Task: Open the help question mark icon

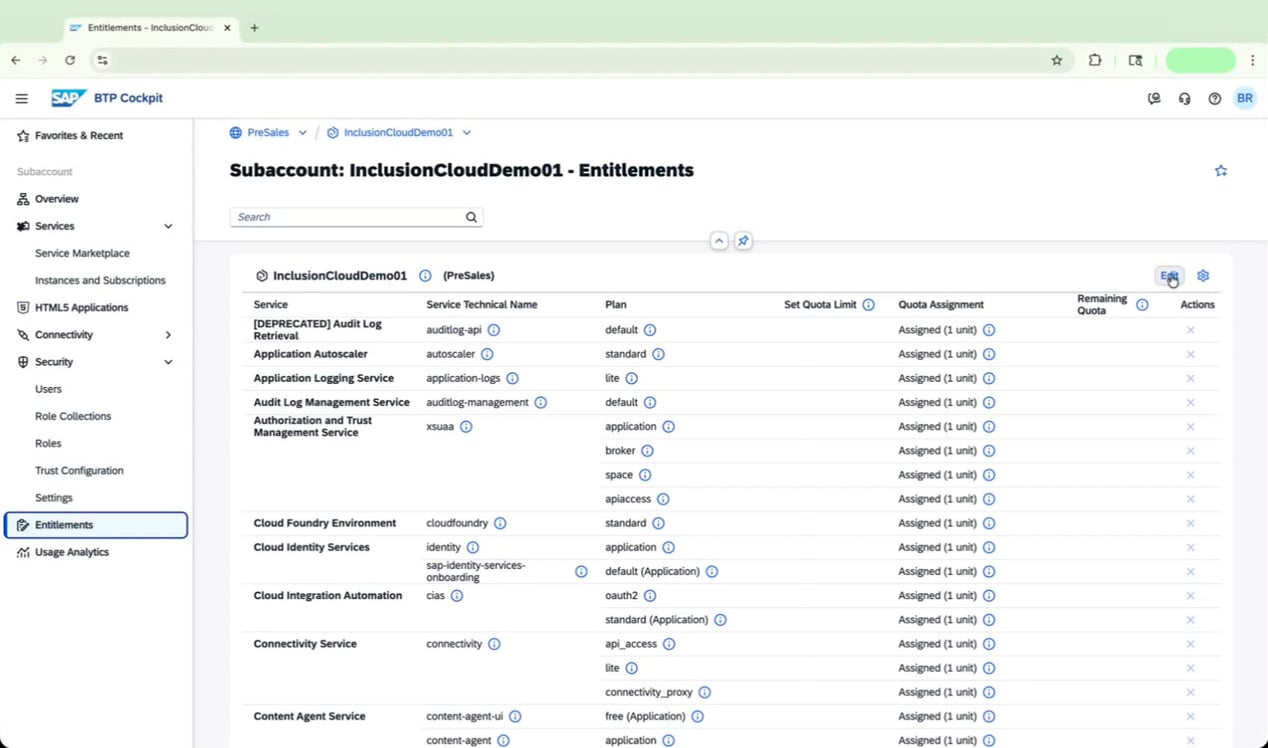Action: 1214,99
